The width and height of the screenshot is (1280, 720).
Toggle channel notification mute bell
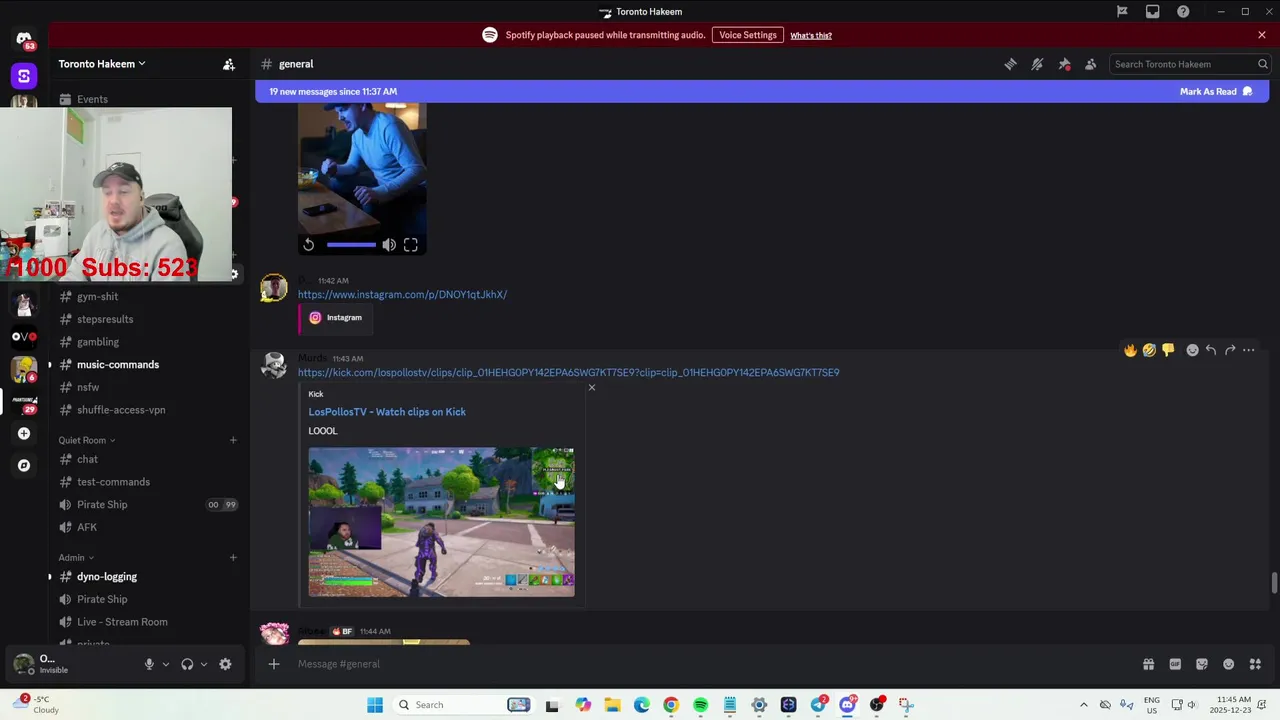point(1037,64)
